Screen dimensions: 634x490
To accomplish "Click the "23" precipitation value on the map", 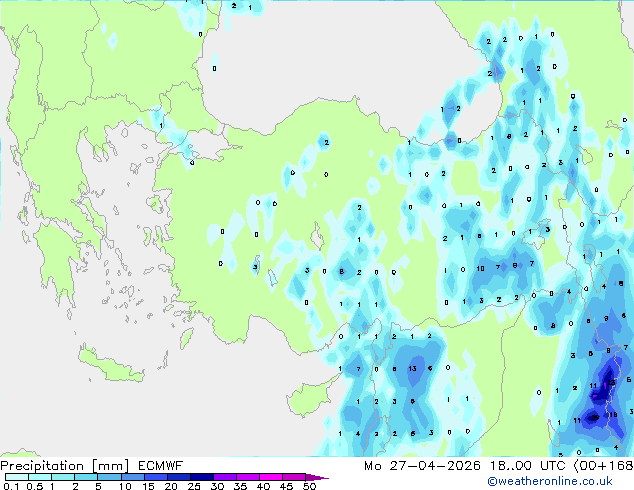I will 611,382.
